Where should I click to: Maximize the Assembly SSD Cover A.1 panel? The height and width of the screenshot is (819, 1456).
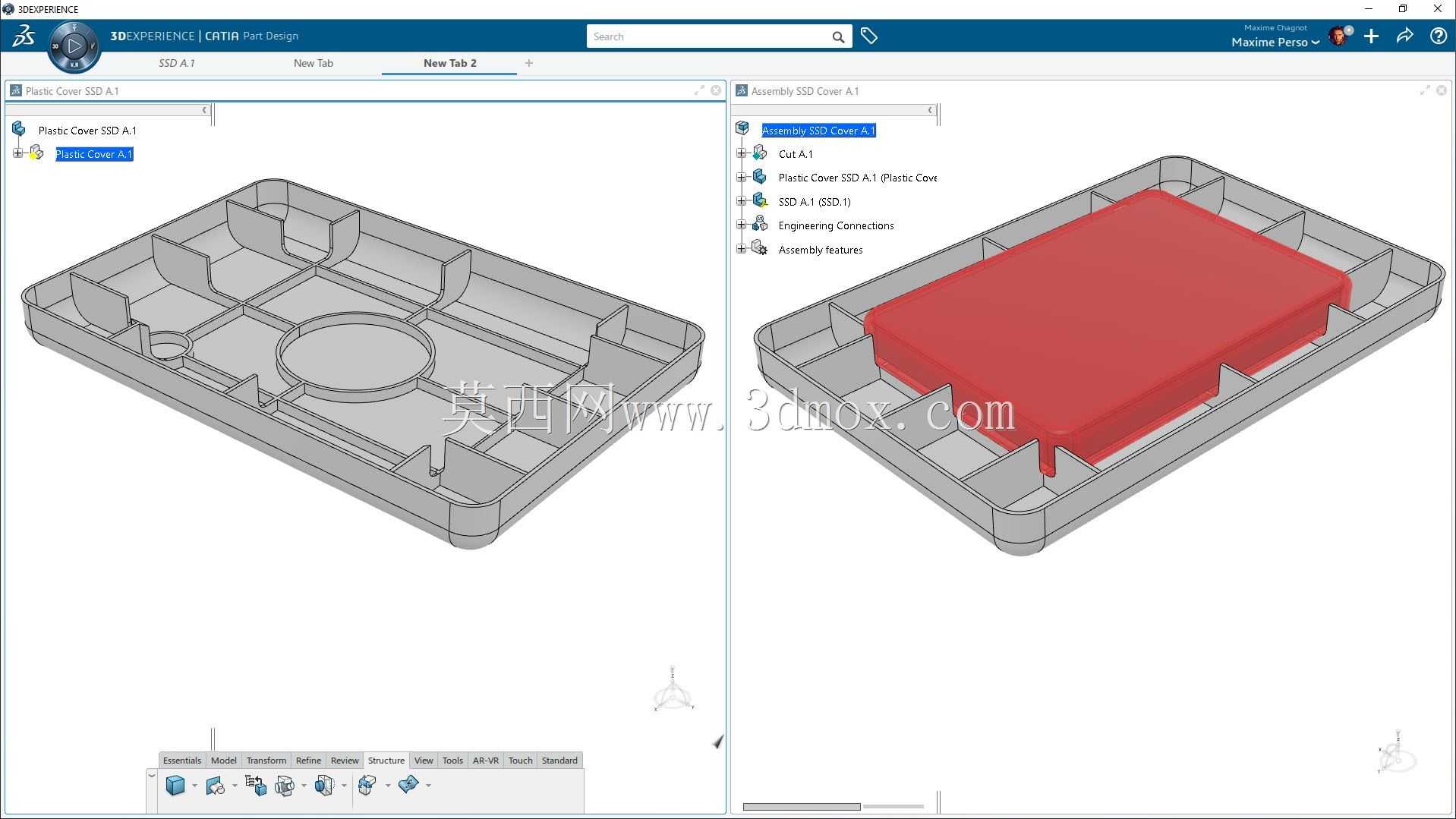[x=1425, y=90]
